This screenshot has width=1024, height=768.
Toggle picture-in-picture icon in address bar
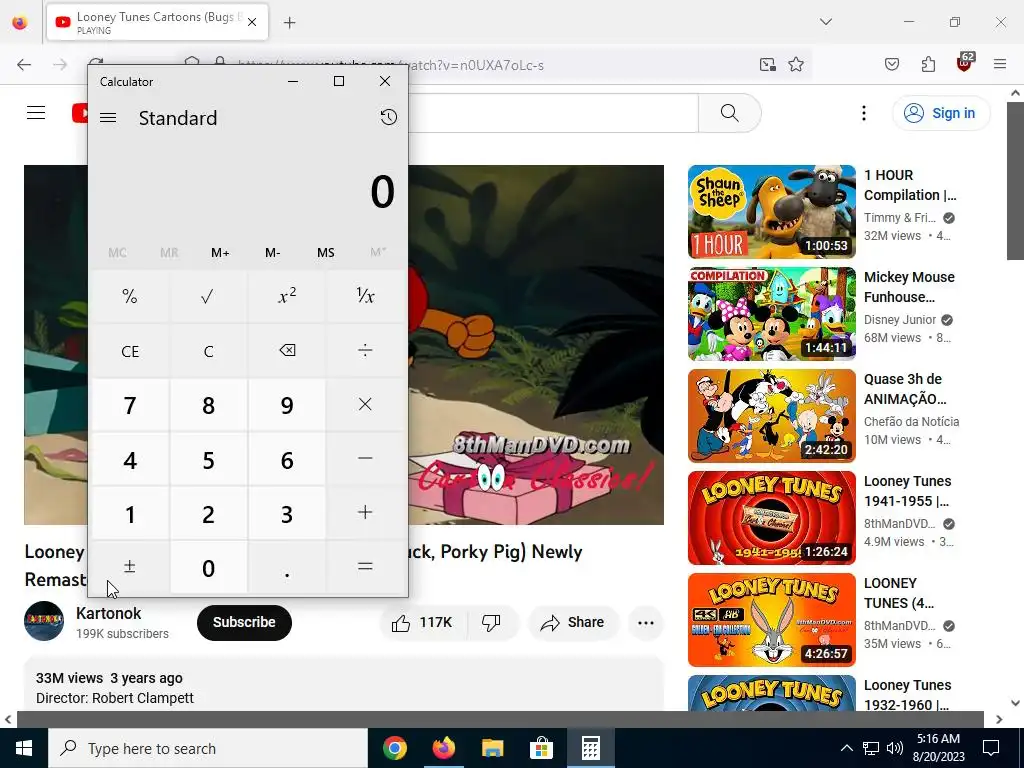(x=767, y=64)
